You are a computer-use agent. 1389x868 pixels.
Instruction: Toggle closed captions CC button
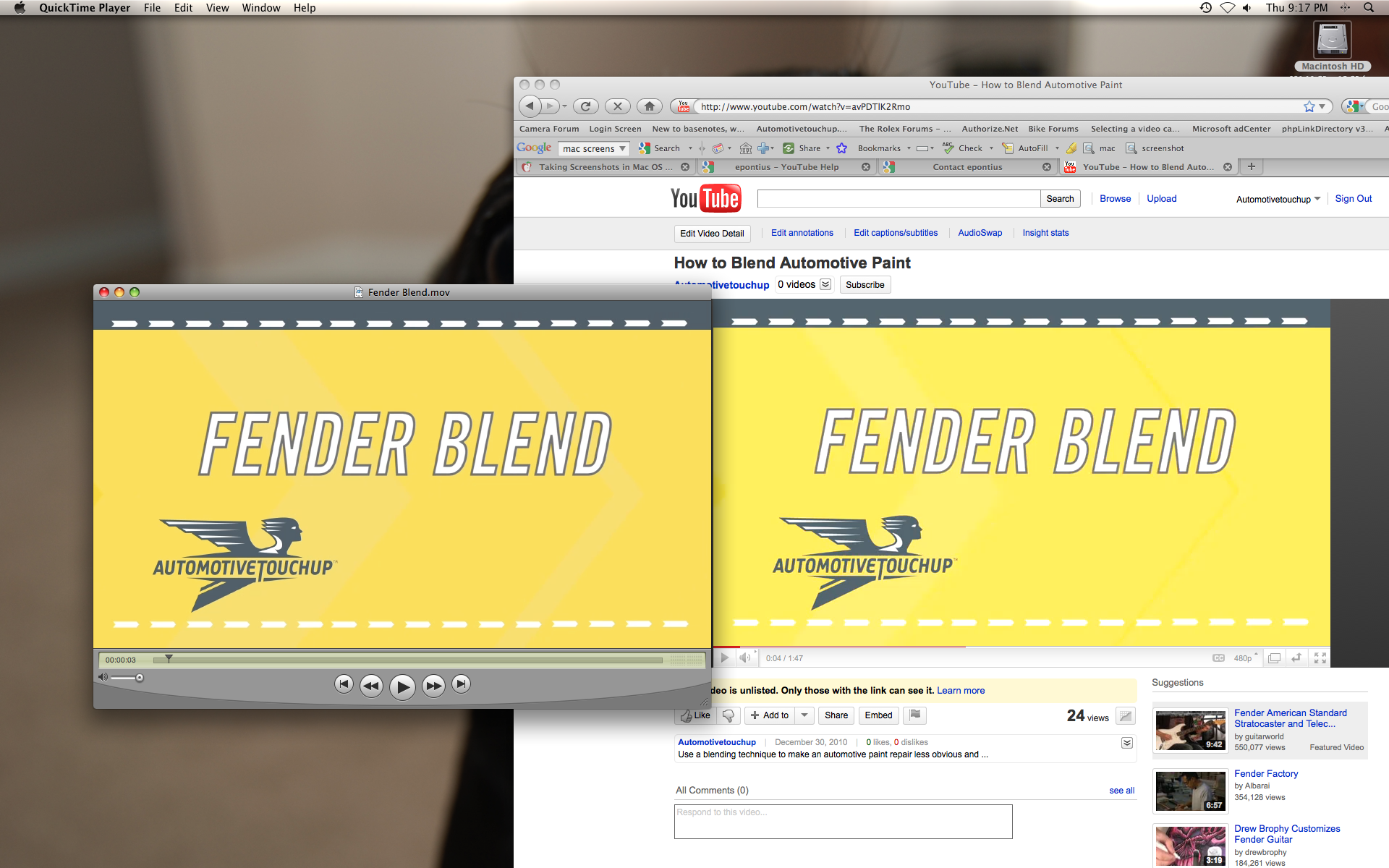coord(1218,658)
